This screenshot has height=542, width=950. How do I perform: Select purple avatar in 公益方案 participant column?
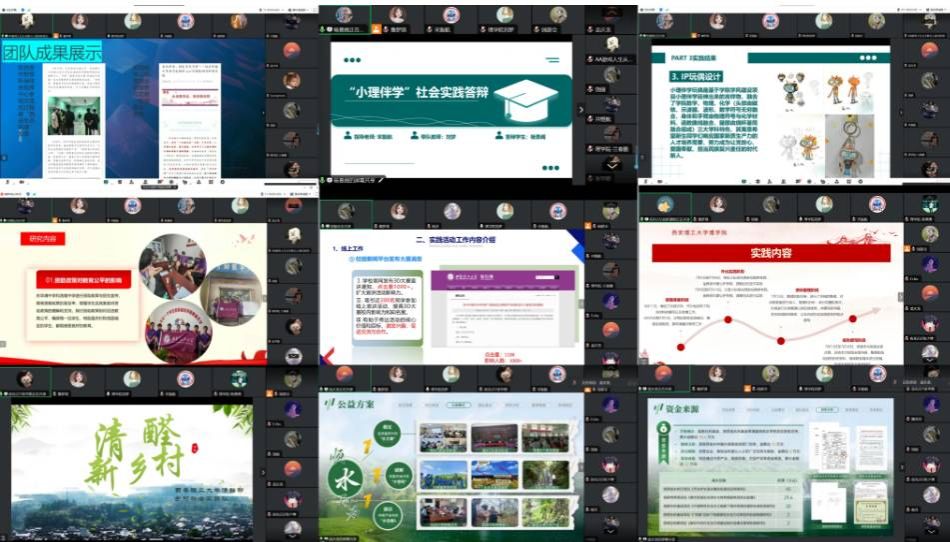[611, 405]
